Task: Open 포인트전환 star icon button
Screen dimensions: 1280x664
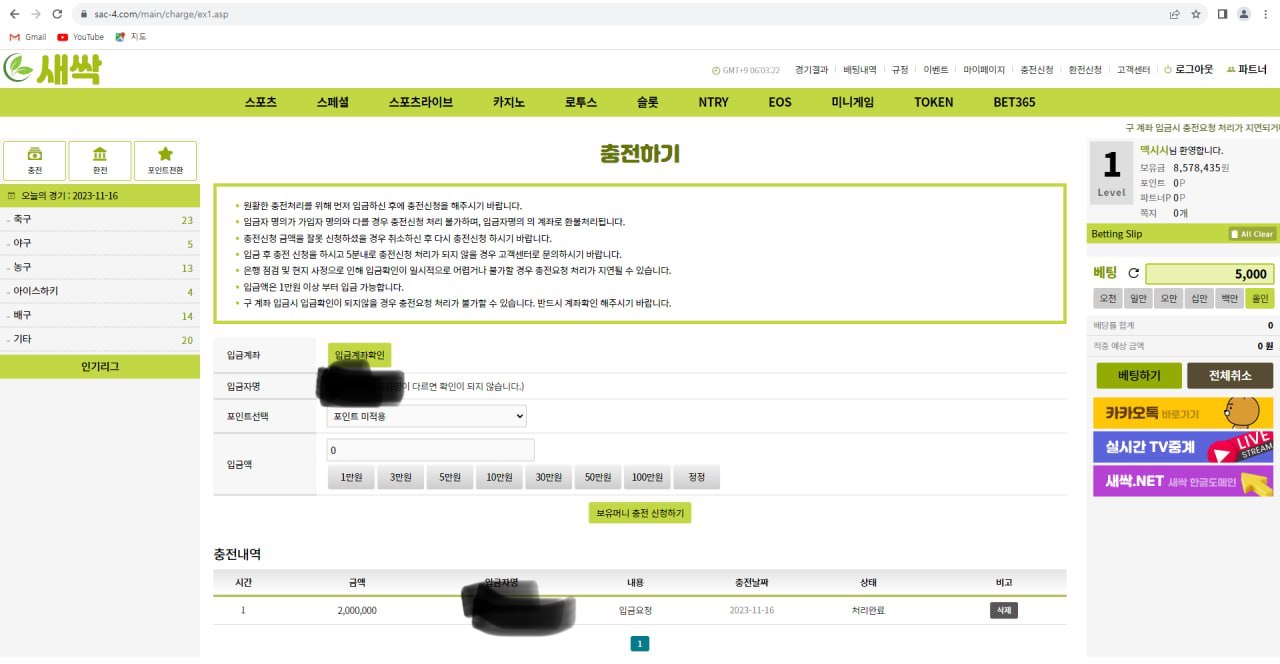Action: coord(165,160)
